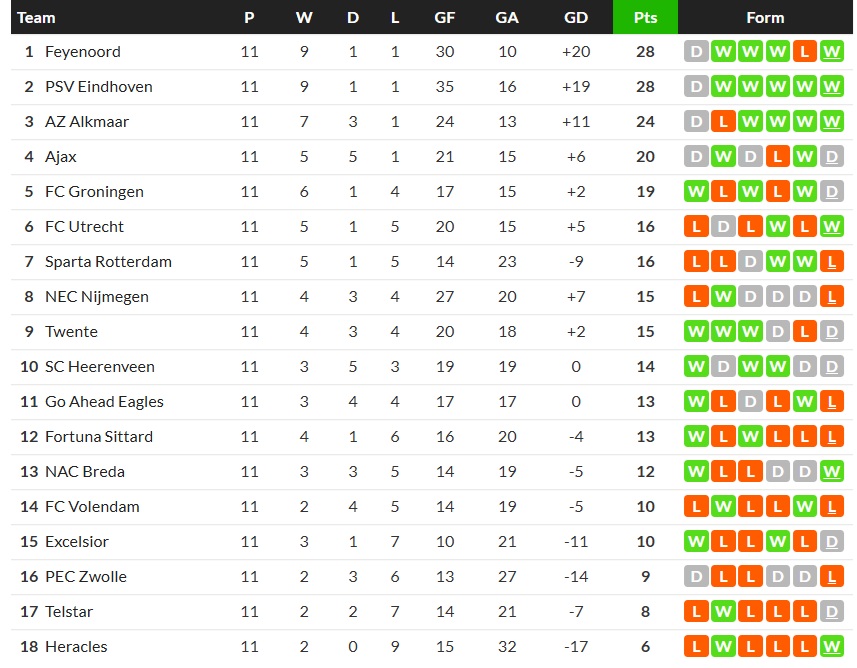Click the draw badge in FC Utrecht's form
857x668 pixels.
[723, 227]
